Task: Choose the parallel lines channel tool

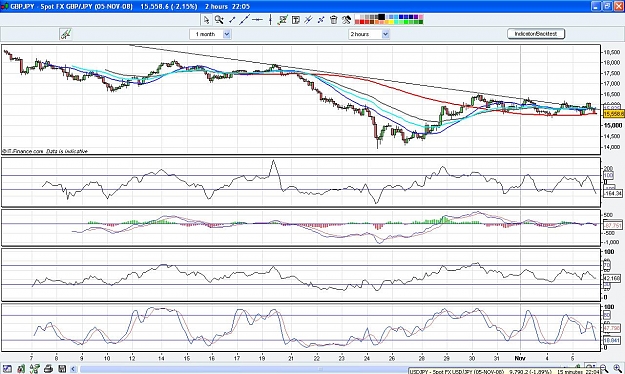Action: click(x=308, y=20)
